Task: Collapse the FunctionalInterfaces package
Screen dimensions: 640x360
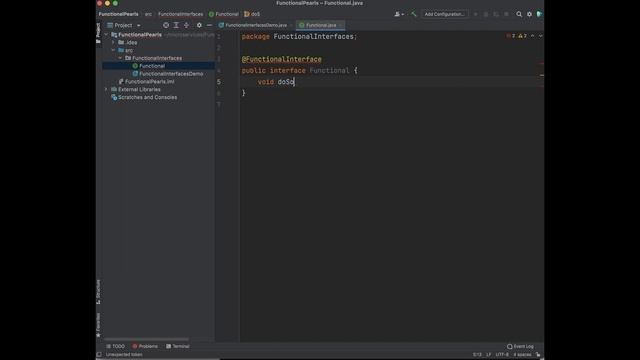Action: click(120, 58)
